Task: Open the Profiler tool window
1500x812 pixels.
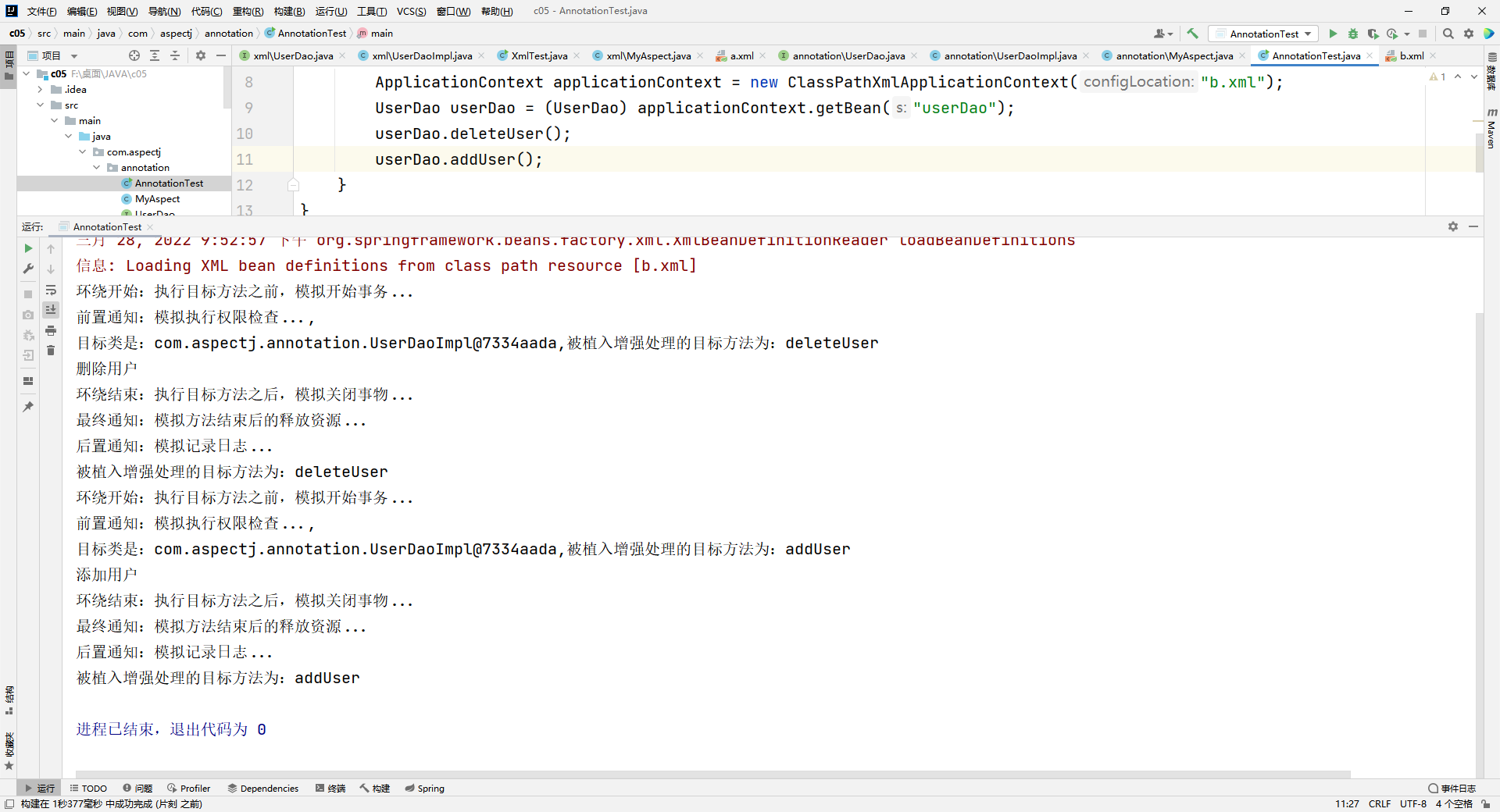Action: (188, 789)
